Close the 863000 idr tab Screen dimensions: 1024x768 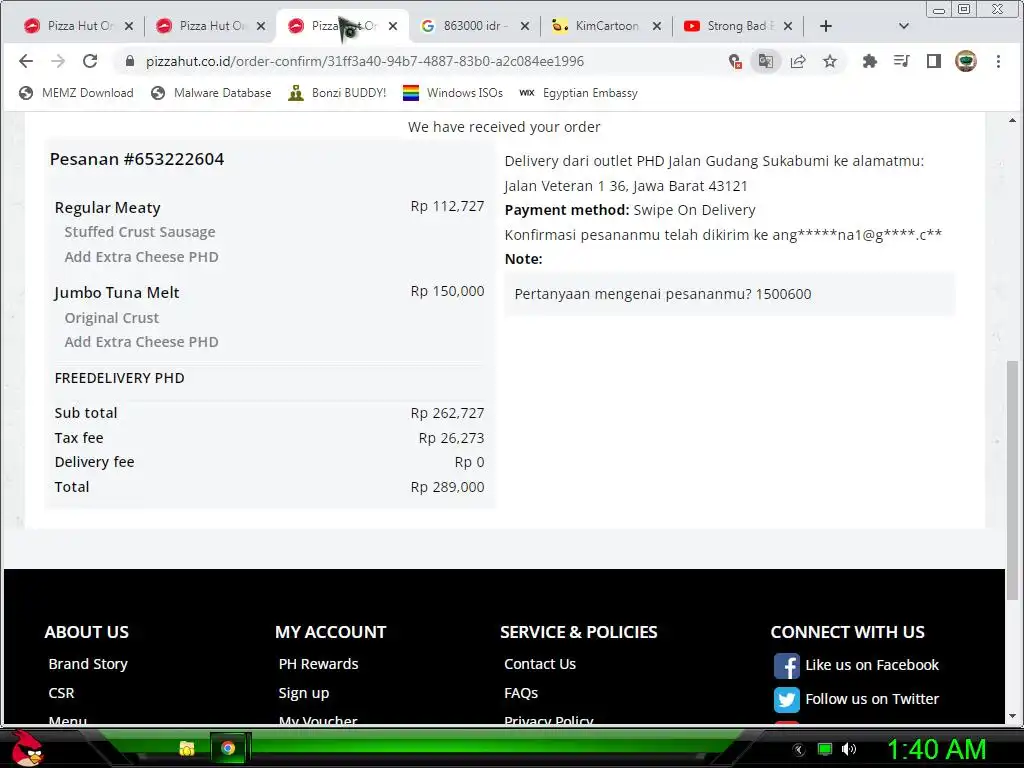[524, 26]
